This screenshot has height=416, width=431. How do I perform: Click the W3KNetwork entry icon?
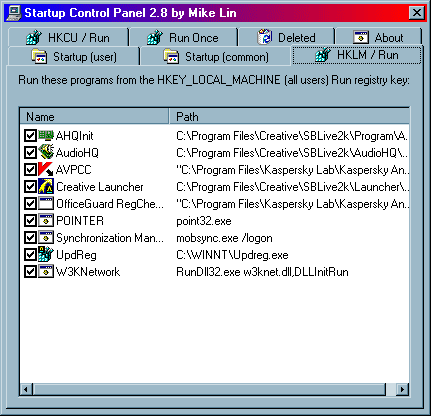point(46,271)
